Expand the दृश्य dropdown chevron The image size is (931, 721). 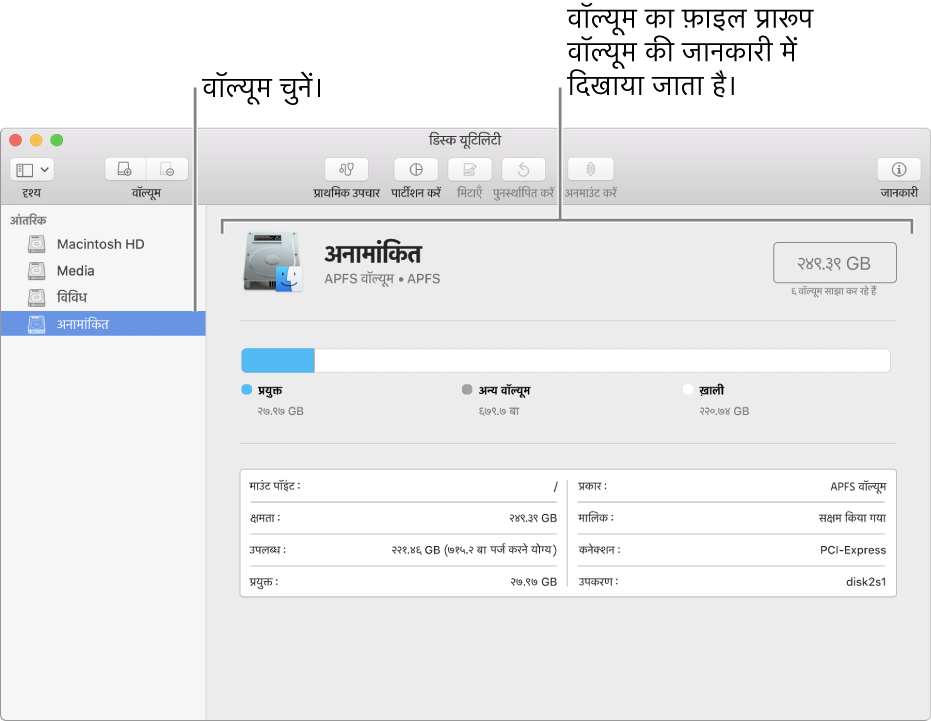(x=45, y=170)
